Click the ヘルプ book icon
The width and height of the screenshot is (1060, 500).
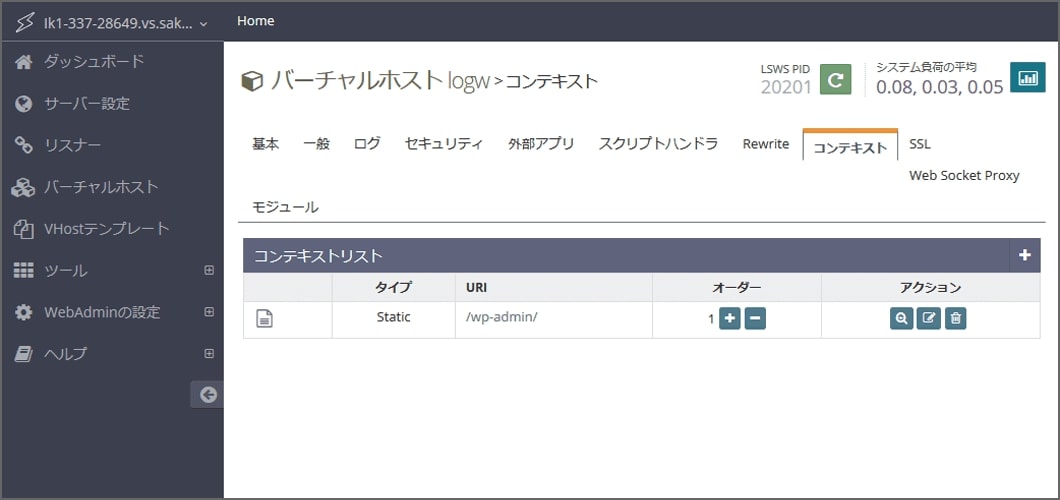[x=24, y=354]
